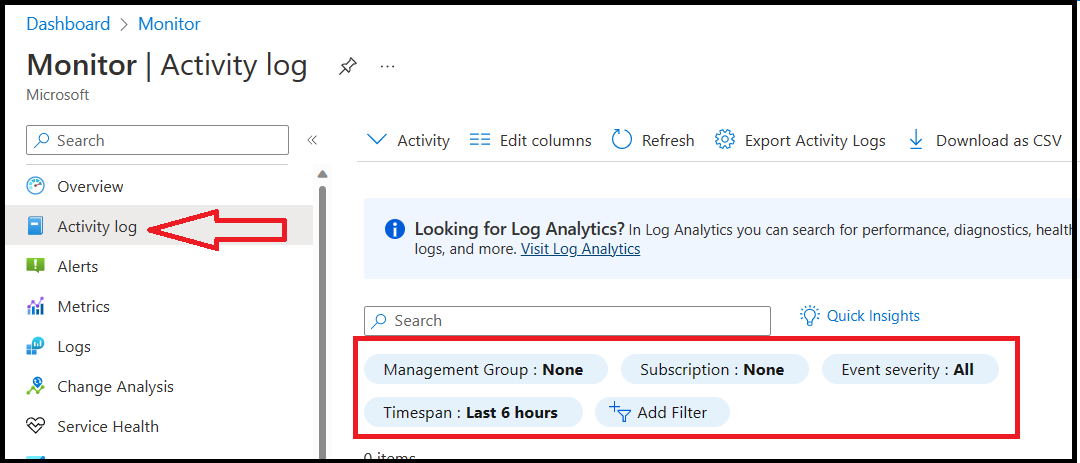Click the circular Refresh icon
This screenshot has height=463, width=1080.
[x=622, y=141]
